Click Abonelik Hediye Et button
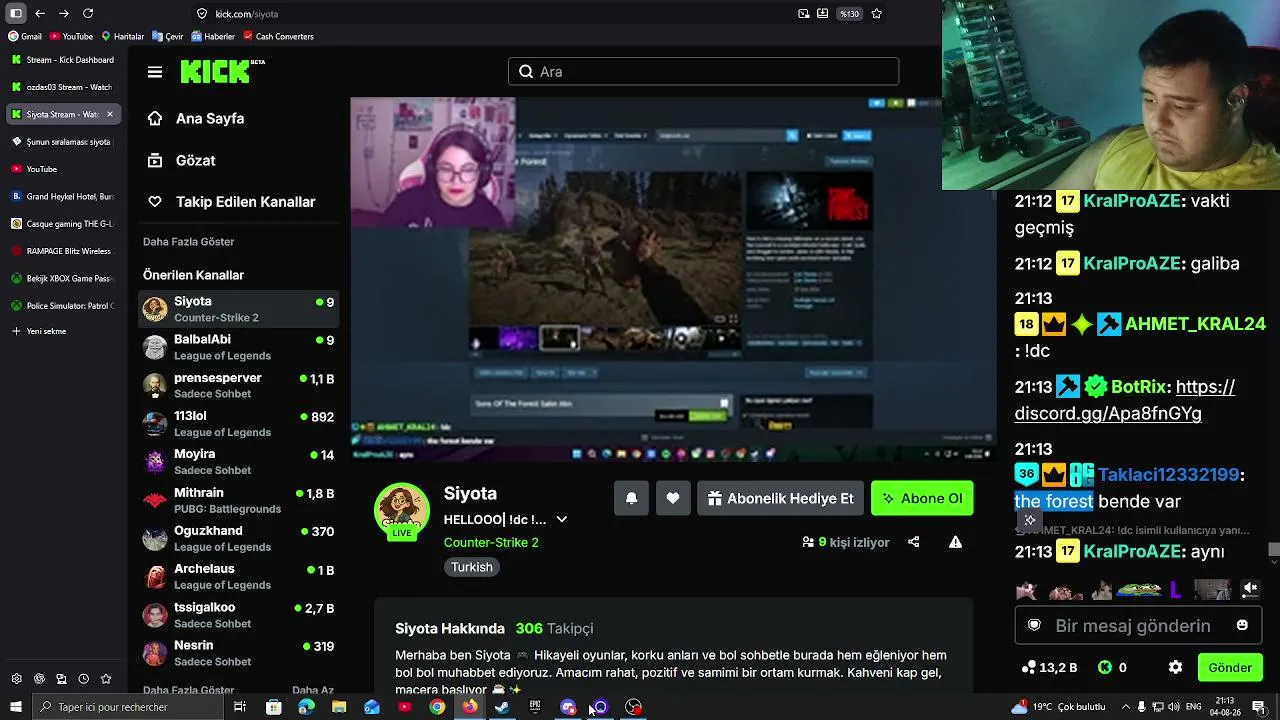 (x=780, y=498)
